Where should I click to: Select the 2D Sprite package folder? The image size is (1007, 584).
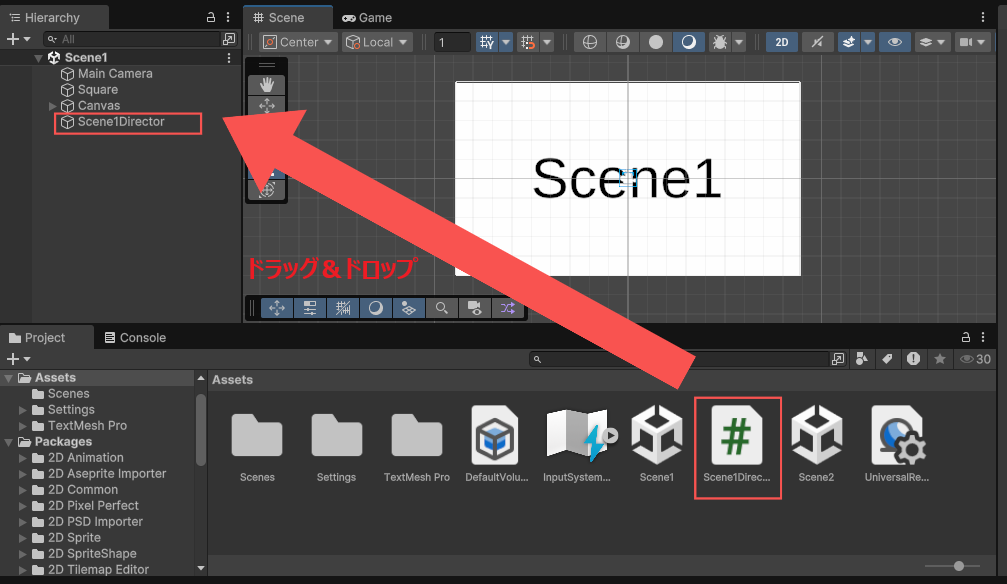74,538
